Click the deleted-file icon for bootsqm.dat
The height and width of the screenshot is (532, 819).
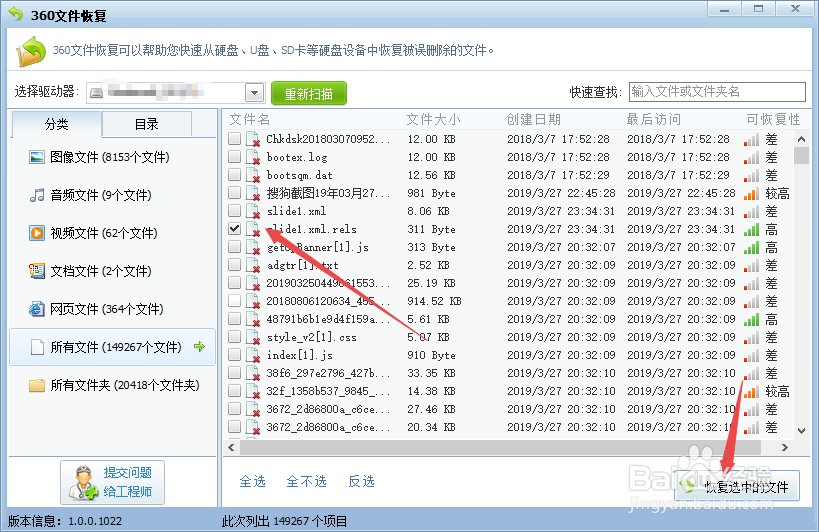coord(253,175)
